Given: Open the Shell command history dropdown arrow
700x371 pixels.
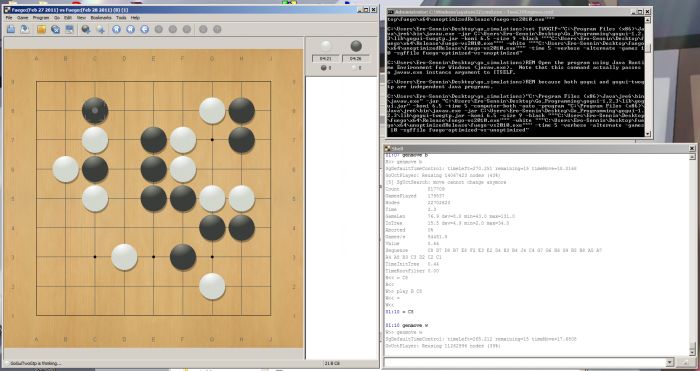Looking at the screenshot, I should tap(670, 362).
